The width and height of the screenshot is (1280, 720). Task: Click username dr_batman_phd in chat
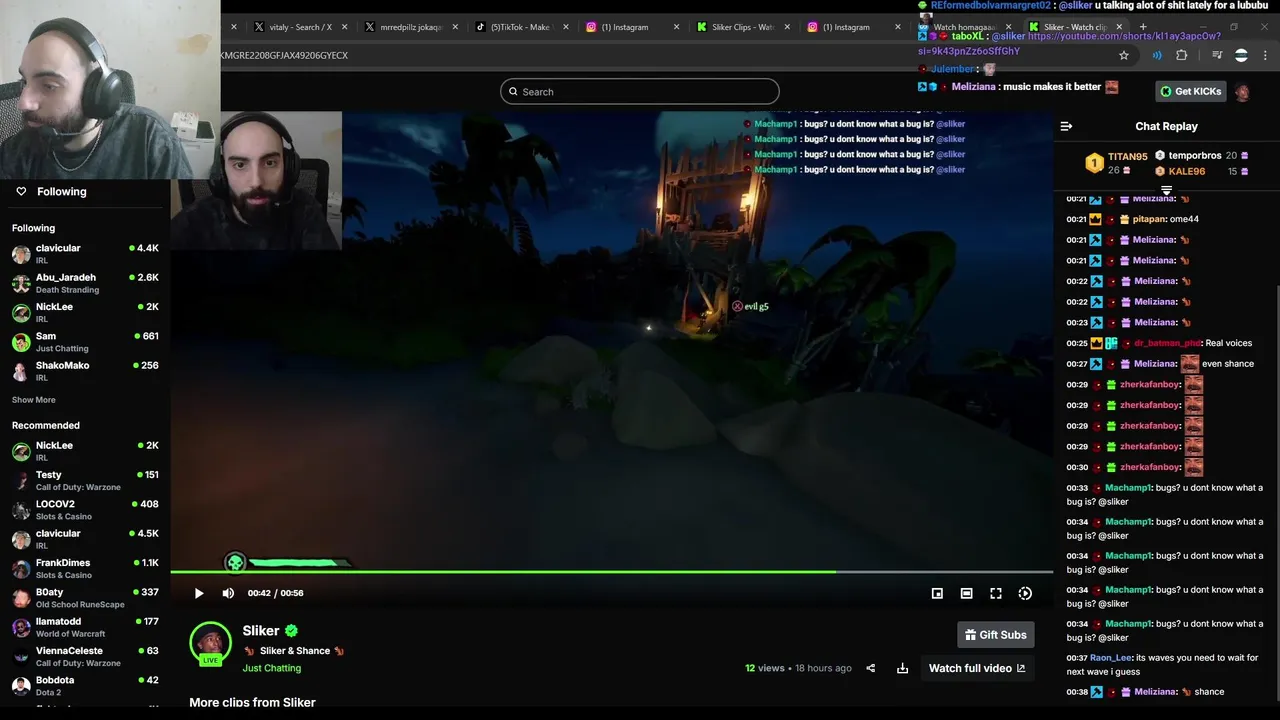(x=1167, y=343)
